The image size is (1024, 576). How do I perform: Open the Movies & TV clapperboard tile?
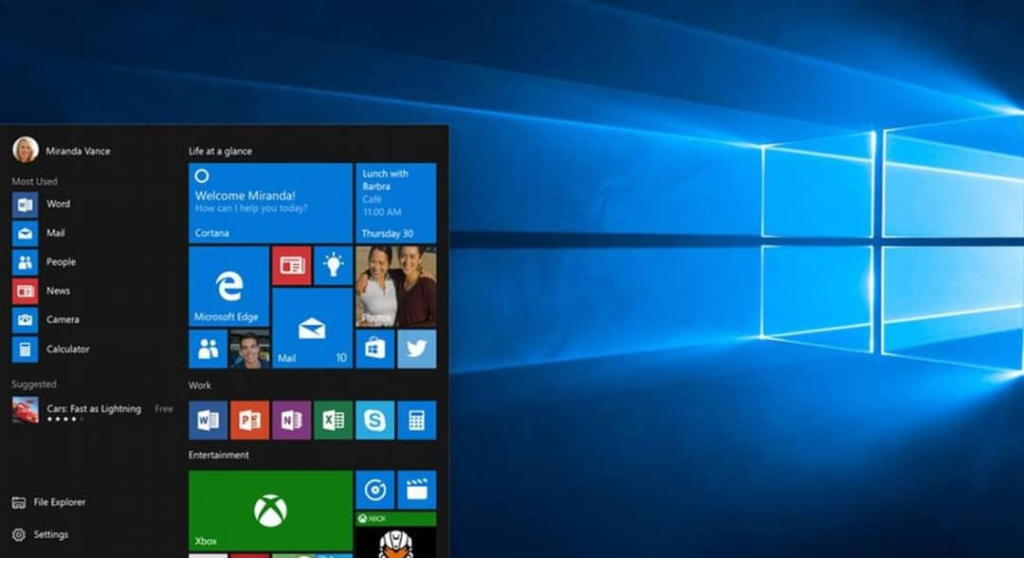click(417, 490)
